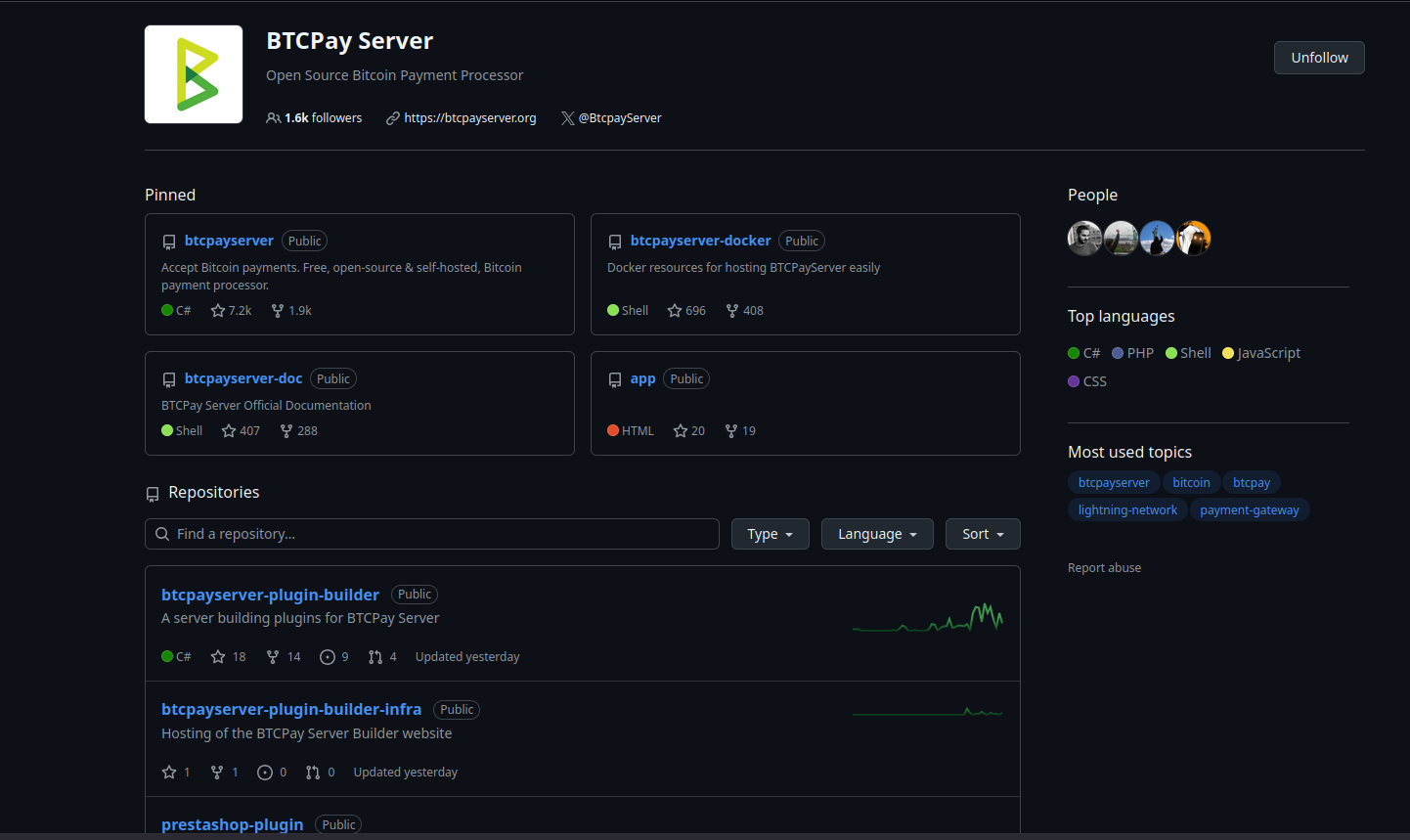Click fork icon on app pinned repo
1410x840 pixels.
pos(730,431)
